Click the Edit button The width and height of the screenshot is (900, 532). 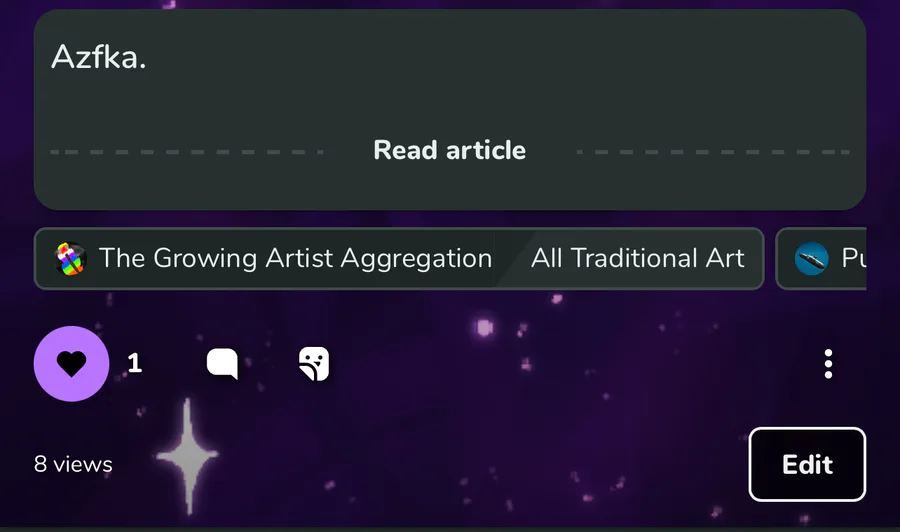coord(807,464)
